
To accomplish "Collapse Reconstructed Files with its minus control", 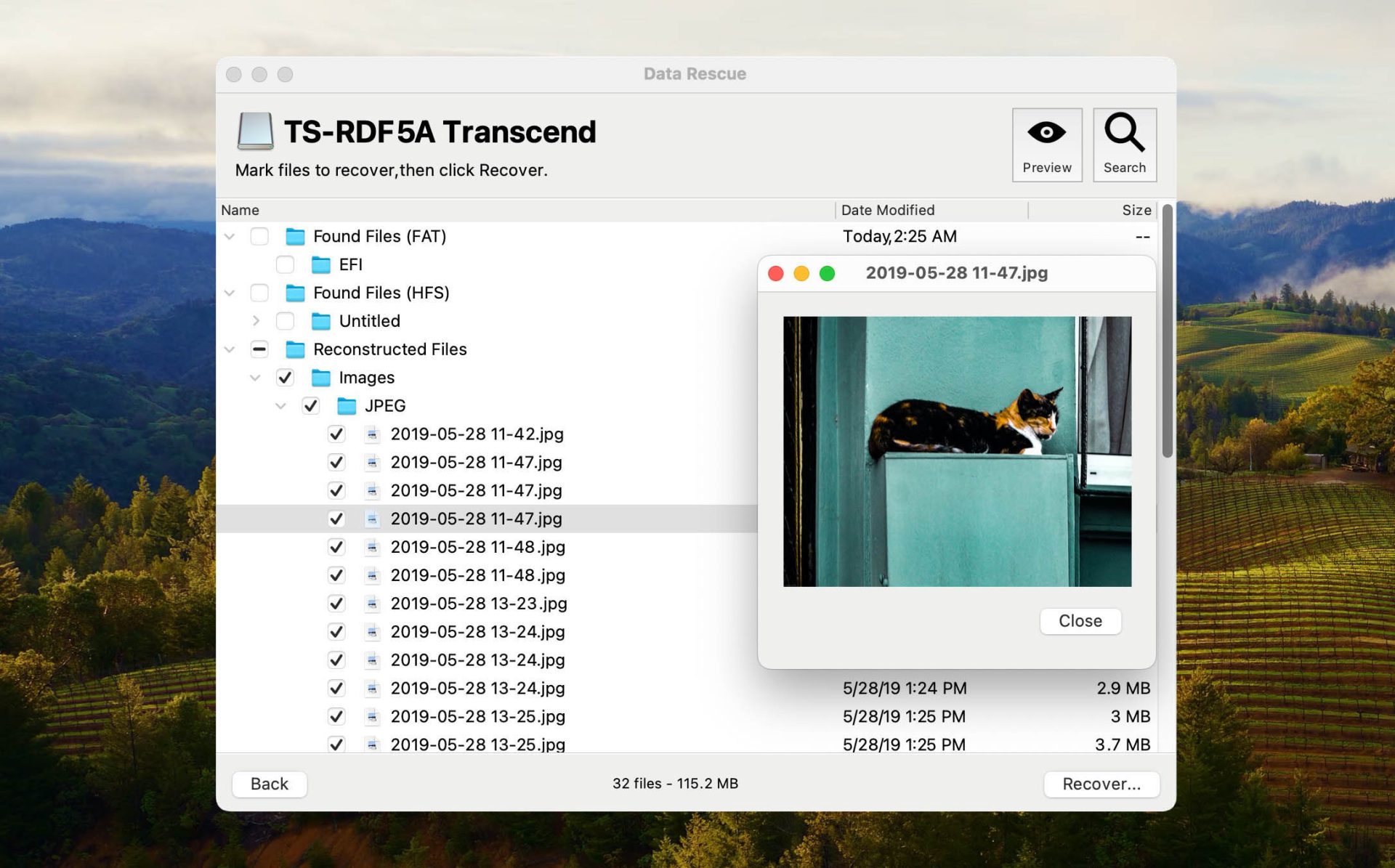I will (259, 349).
